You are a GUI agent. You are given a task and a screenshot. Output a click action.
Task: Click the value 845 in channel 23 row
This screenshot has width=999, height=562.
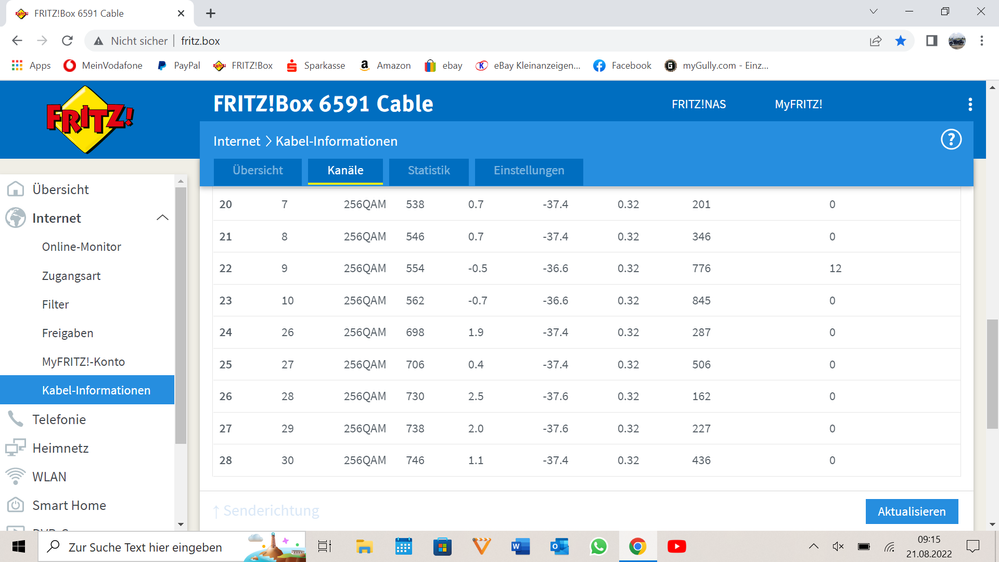click(701, 300)
